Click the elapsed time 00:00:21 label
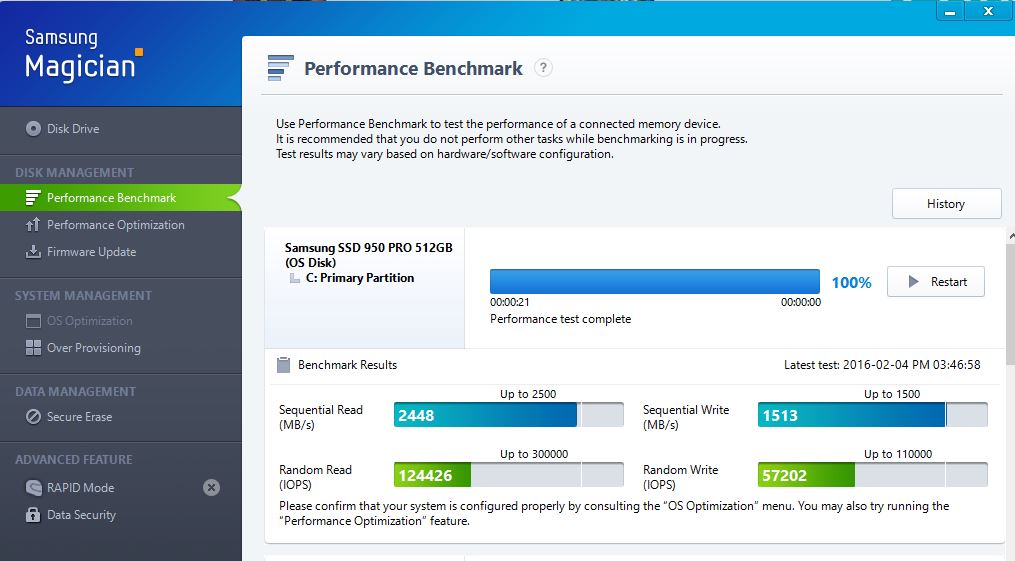This screenshot has width=1015, height=561. pos(509,302)
